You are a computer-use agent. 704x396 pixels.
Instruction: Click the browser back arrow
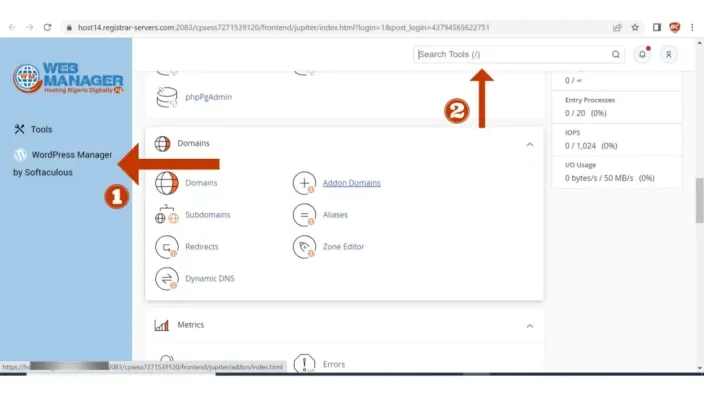(12, 27)
